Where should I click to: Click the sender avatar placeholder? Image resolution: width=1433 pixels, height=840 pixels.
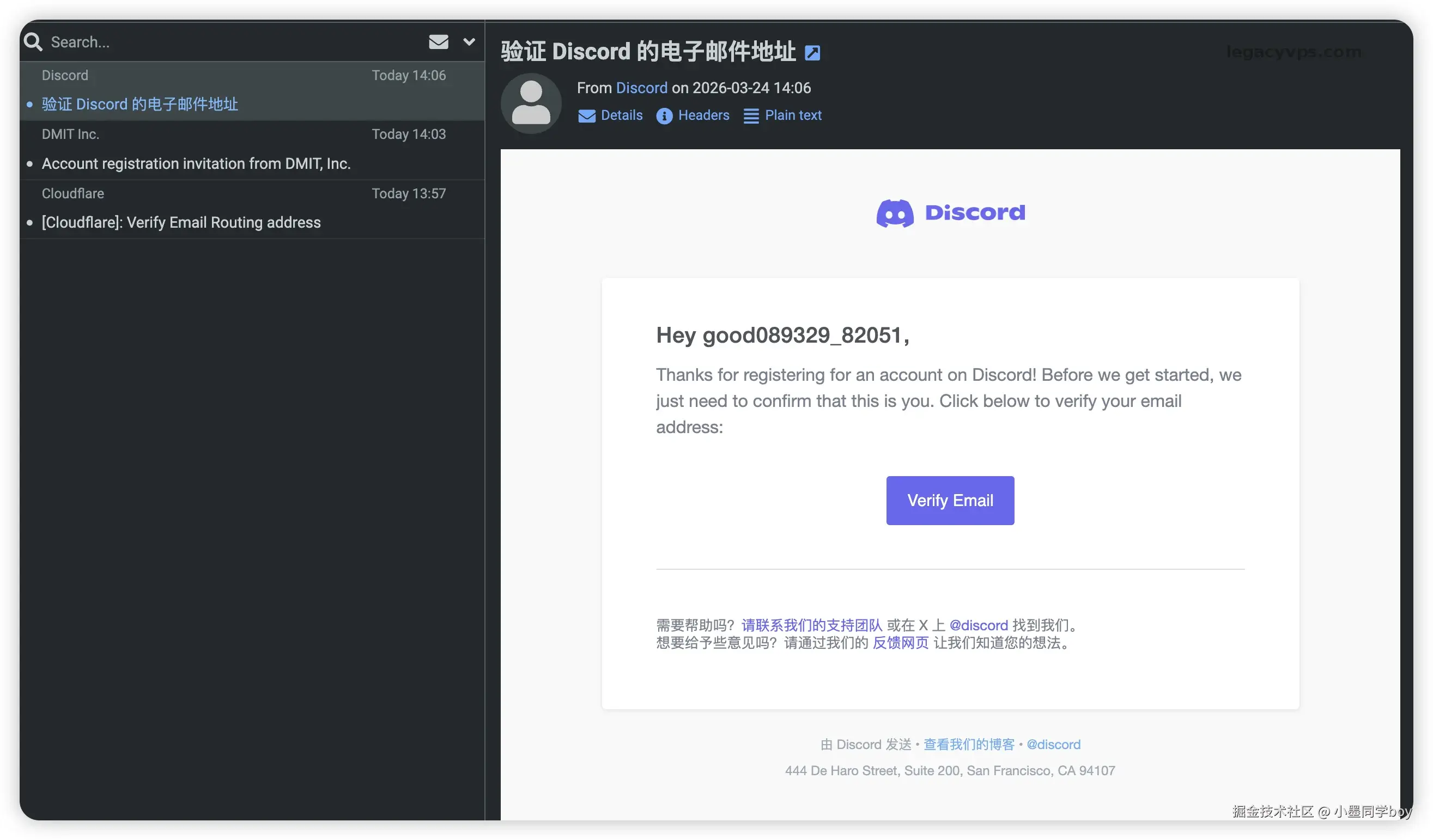coord(531,103)
